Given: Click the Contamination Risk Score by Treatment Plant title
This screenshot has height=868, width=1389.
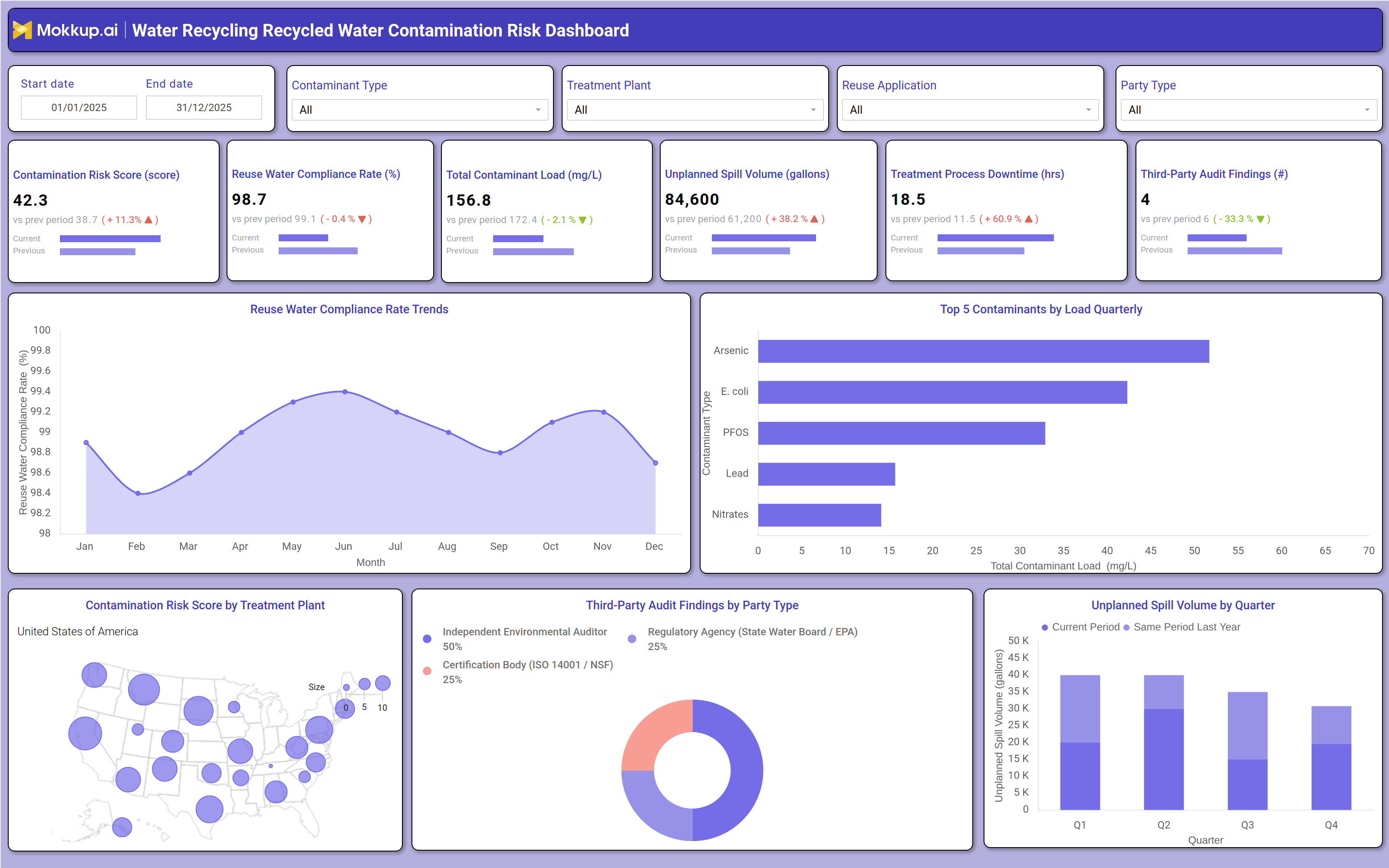Looking at the screenshot, I should point(205,605).
